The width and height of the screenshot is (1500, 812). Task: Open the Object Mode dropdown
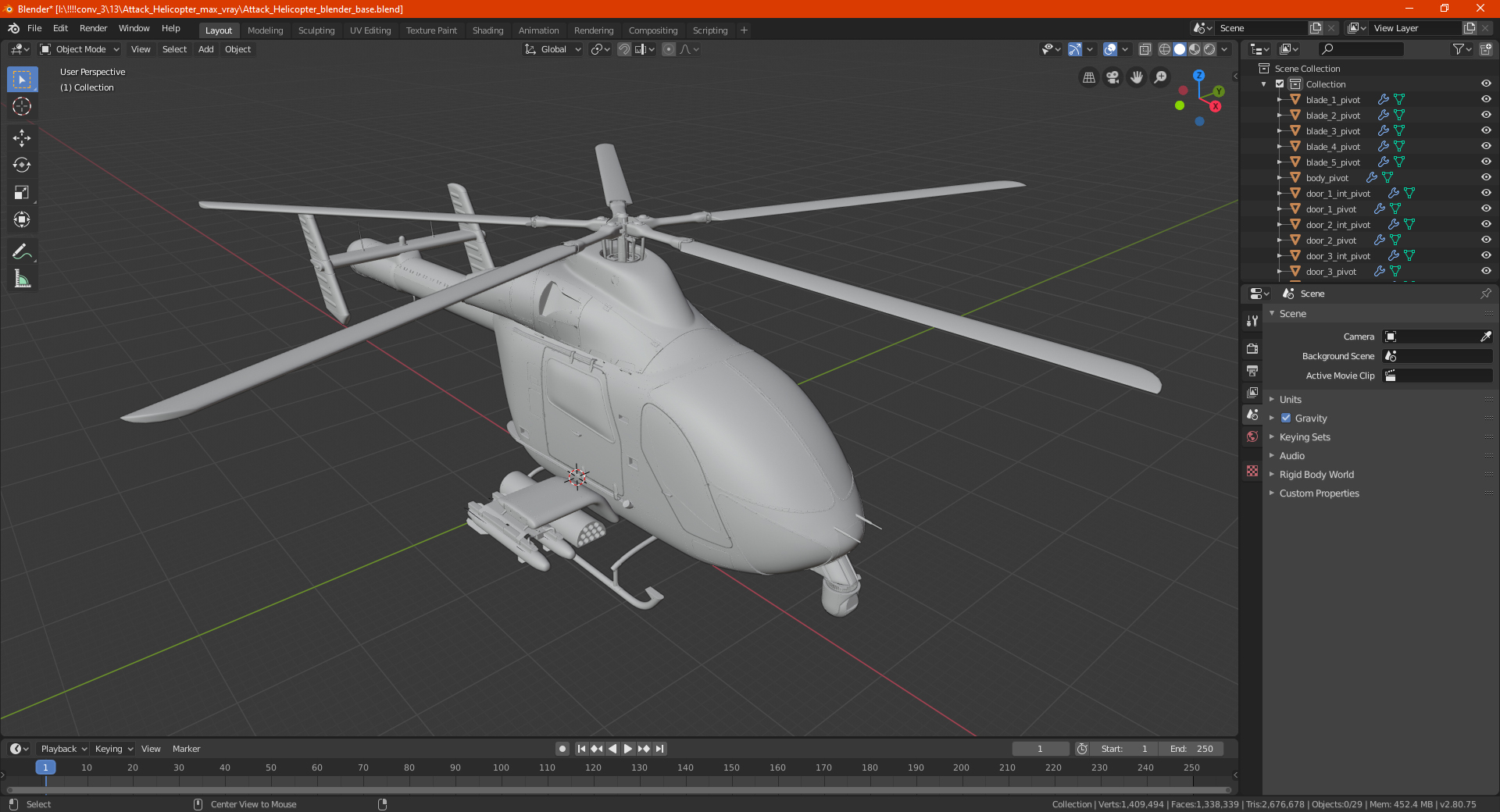tap(80, 49)
